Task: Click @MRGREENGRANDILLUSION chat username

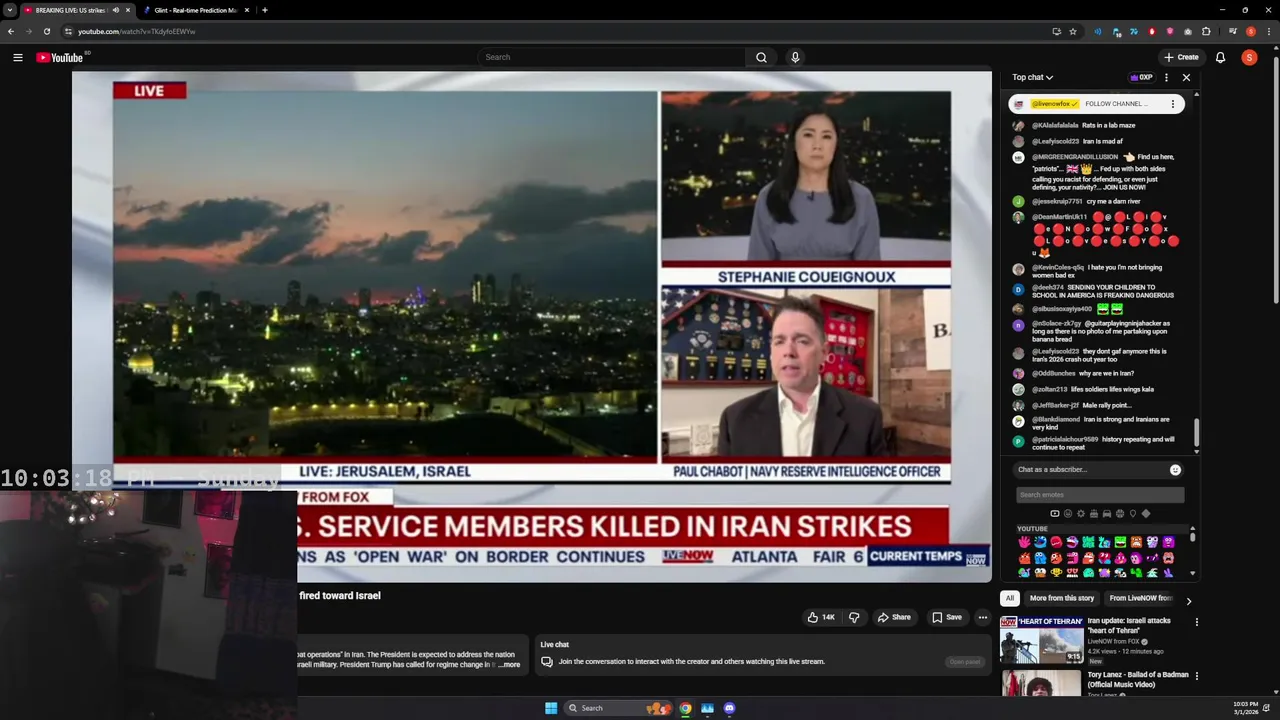Action: click(x=1075, y=157)
